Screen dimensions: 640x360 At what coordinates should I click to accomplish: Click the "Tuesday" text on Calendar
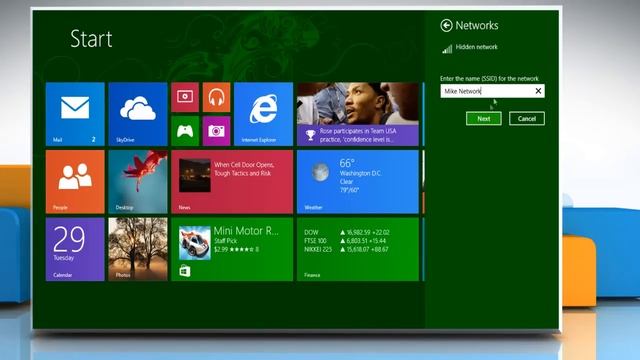tap(64, 258)
